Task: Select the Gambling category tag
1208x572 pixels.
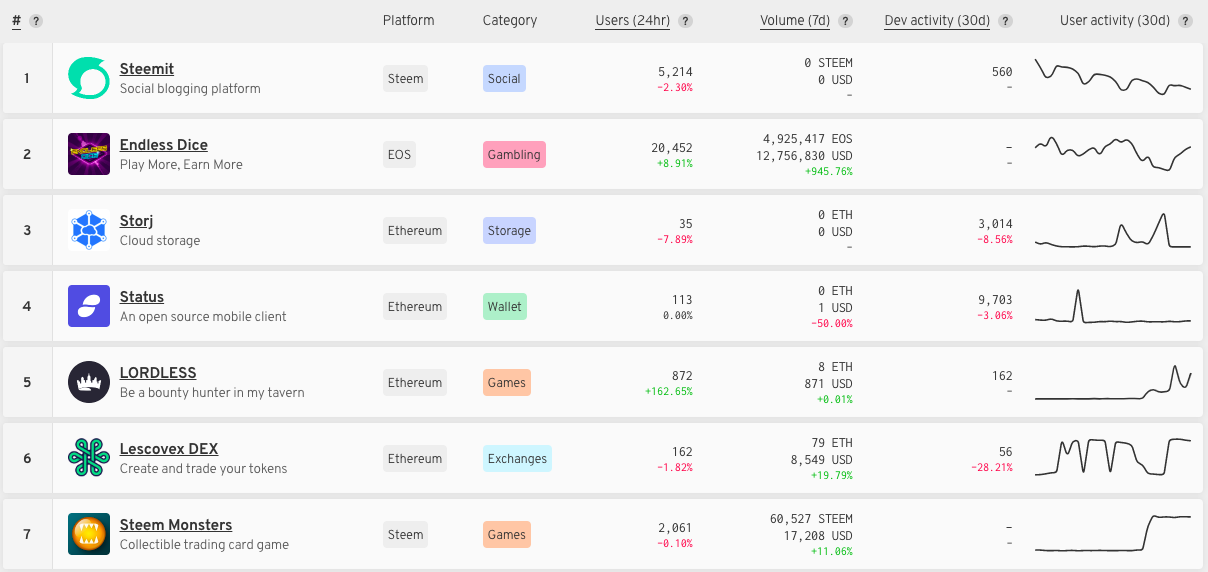Action: [x=514, y=155]
